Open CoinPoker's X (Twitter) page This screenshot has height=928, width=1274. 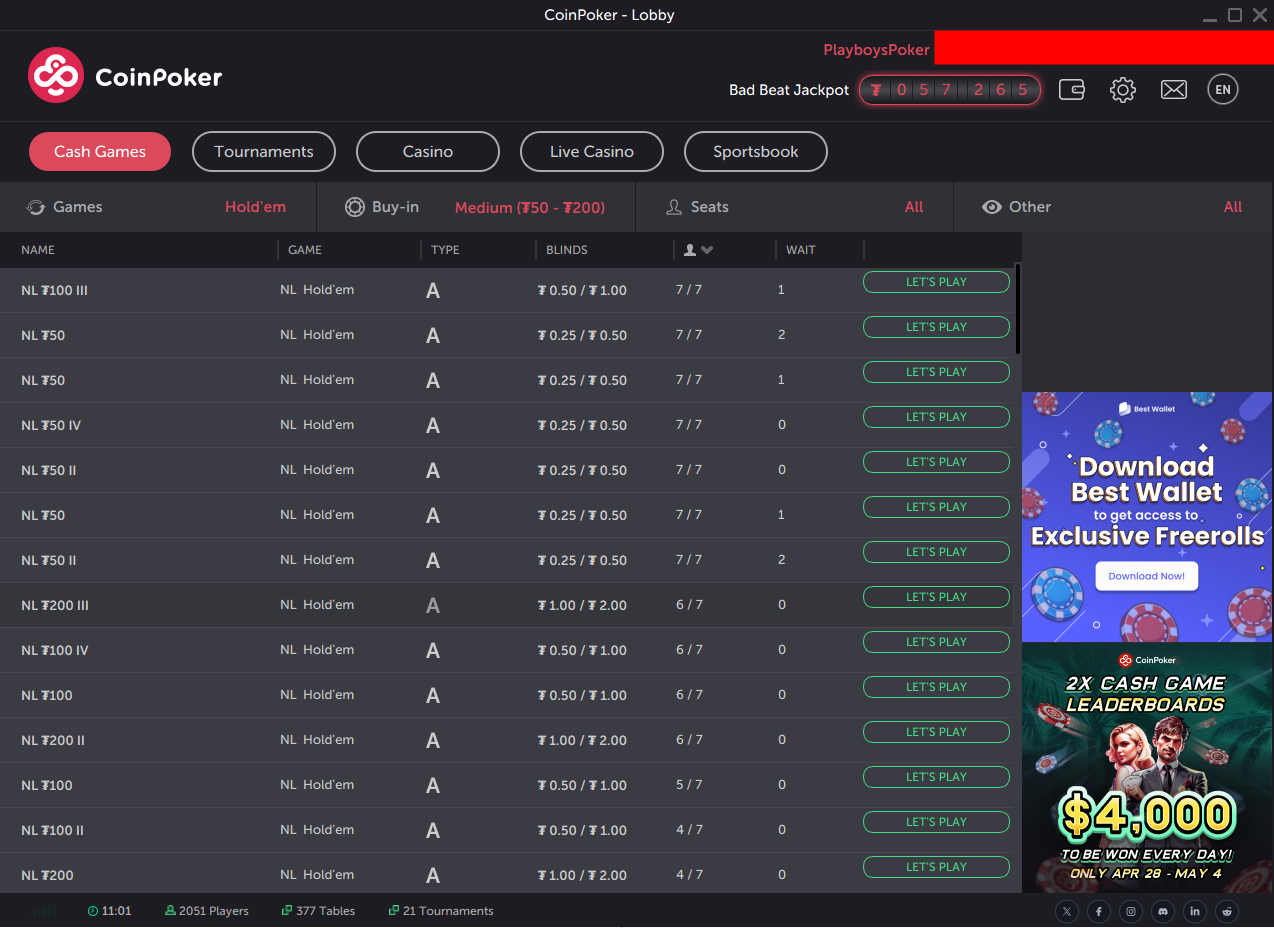tap(1067, 911)
